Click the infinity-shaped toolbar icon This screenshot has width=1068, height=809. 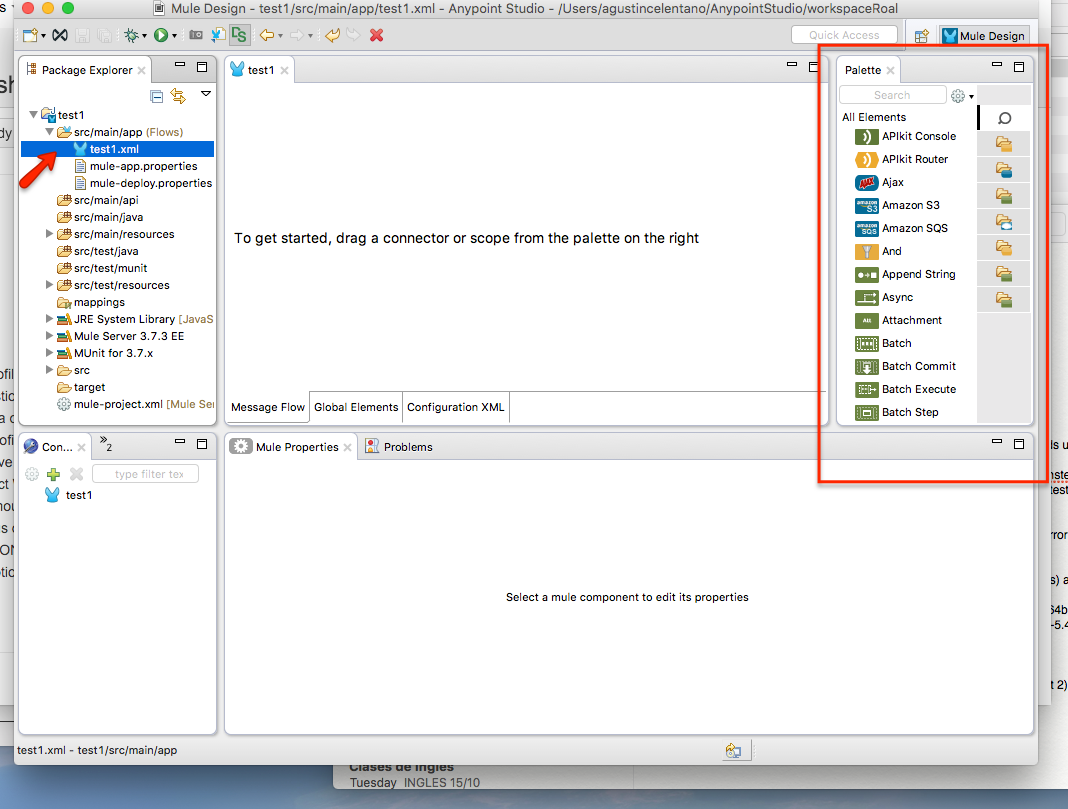pos(60,35)
